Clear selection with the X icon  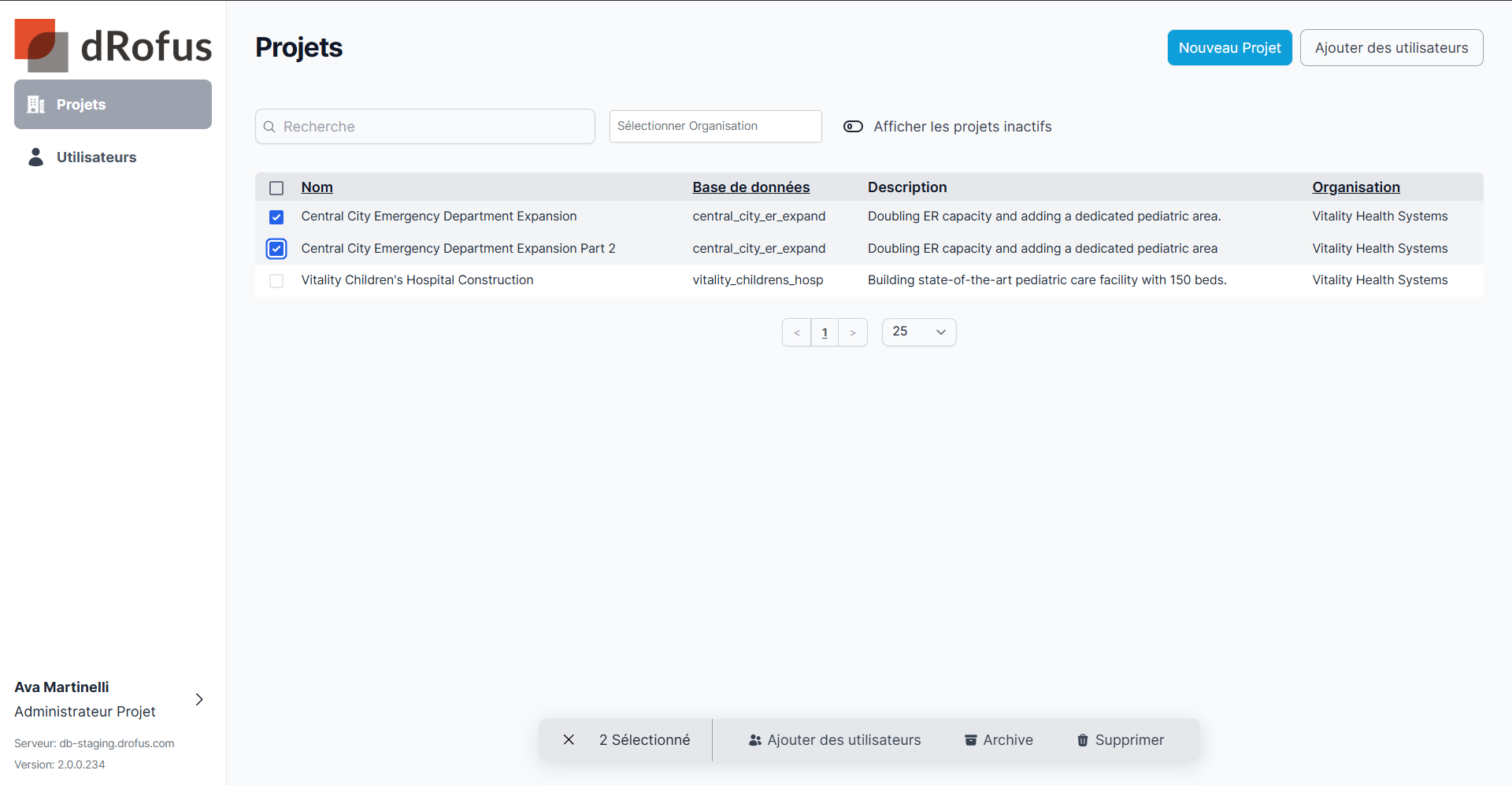(569, 740)
